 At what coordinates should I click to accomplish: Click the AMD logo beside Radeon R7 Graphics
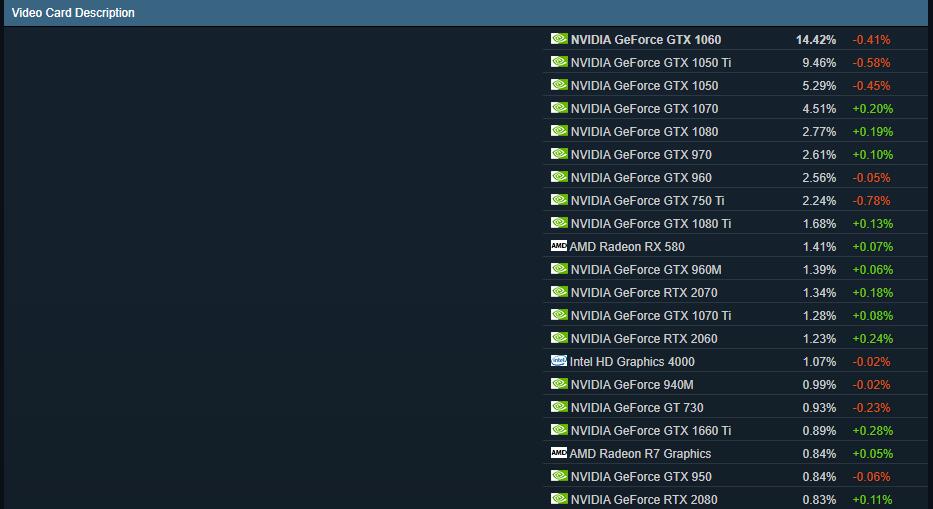tap(559, 452)
